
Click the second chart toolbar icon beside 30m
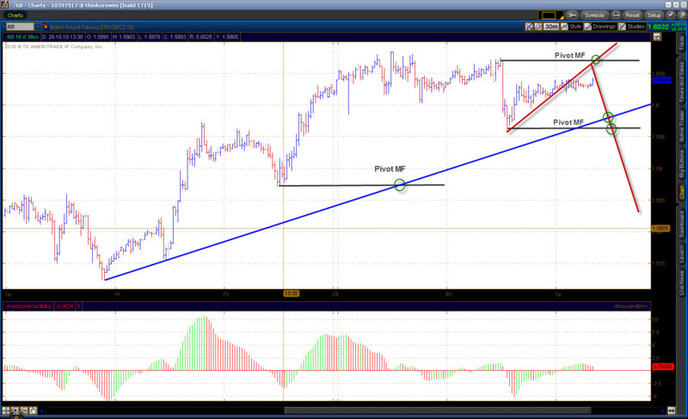538,27
